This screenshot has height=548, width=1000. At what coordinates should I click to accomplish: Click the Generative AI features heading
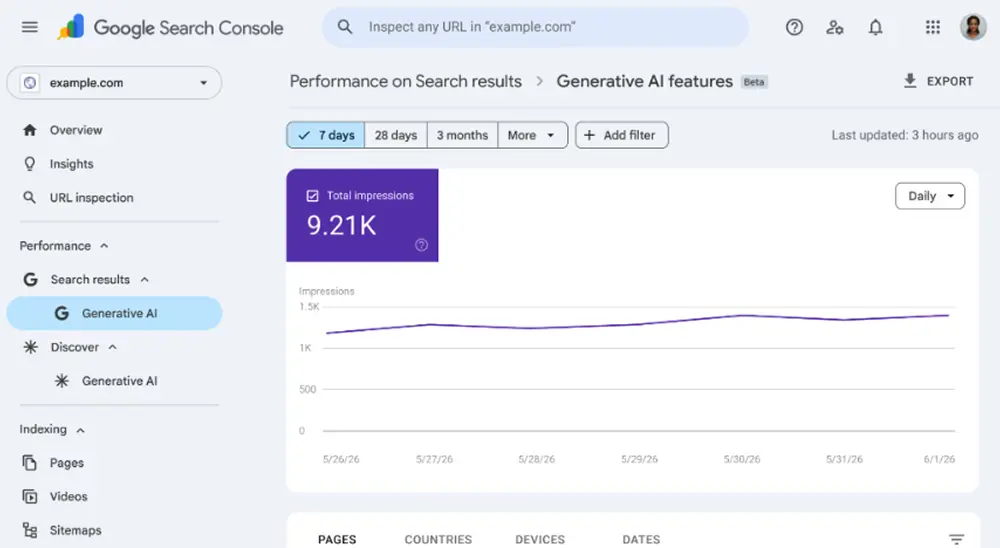tap(644, 81)
